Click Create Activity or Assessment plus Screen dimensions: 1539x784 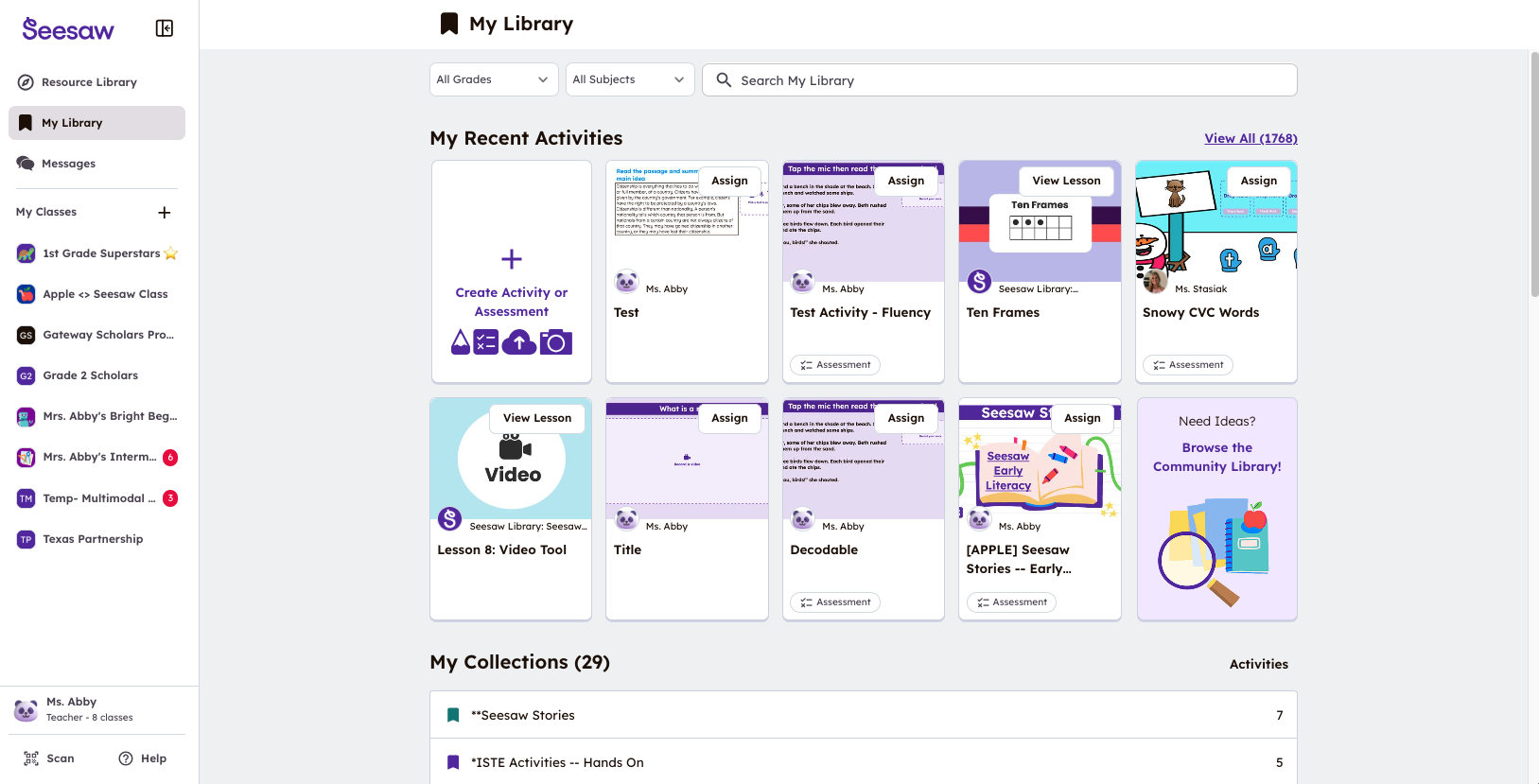tap(512, 259)
